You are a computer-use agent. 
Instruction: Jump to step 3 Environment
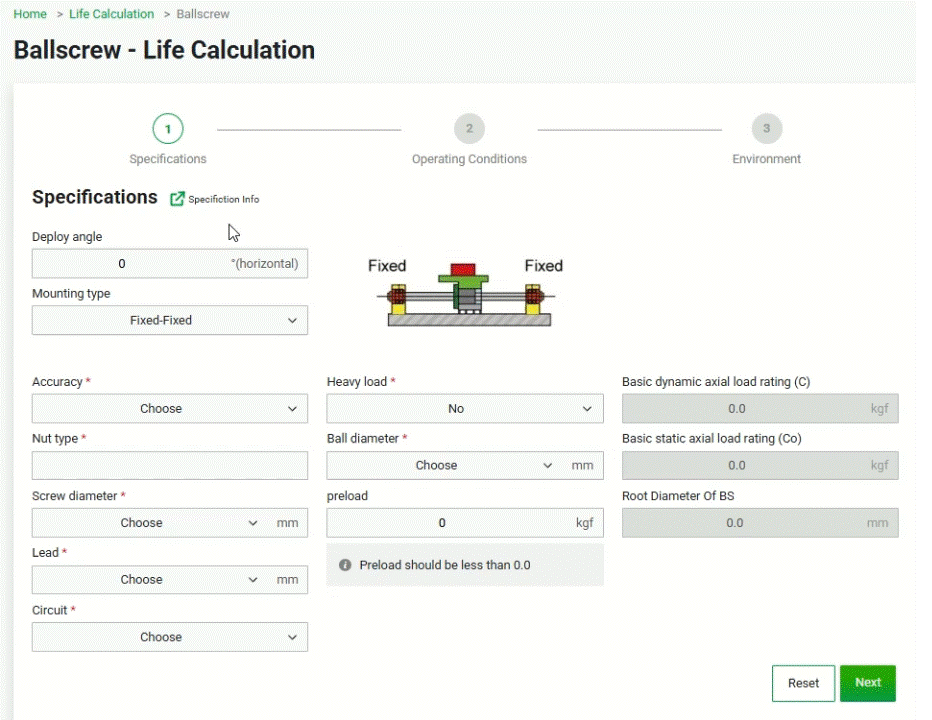766,129
